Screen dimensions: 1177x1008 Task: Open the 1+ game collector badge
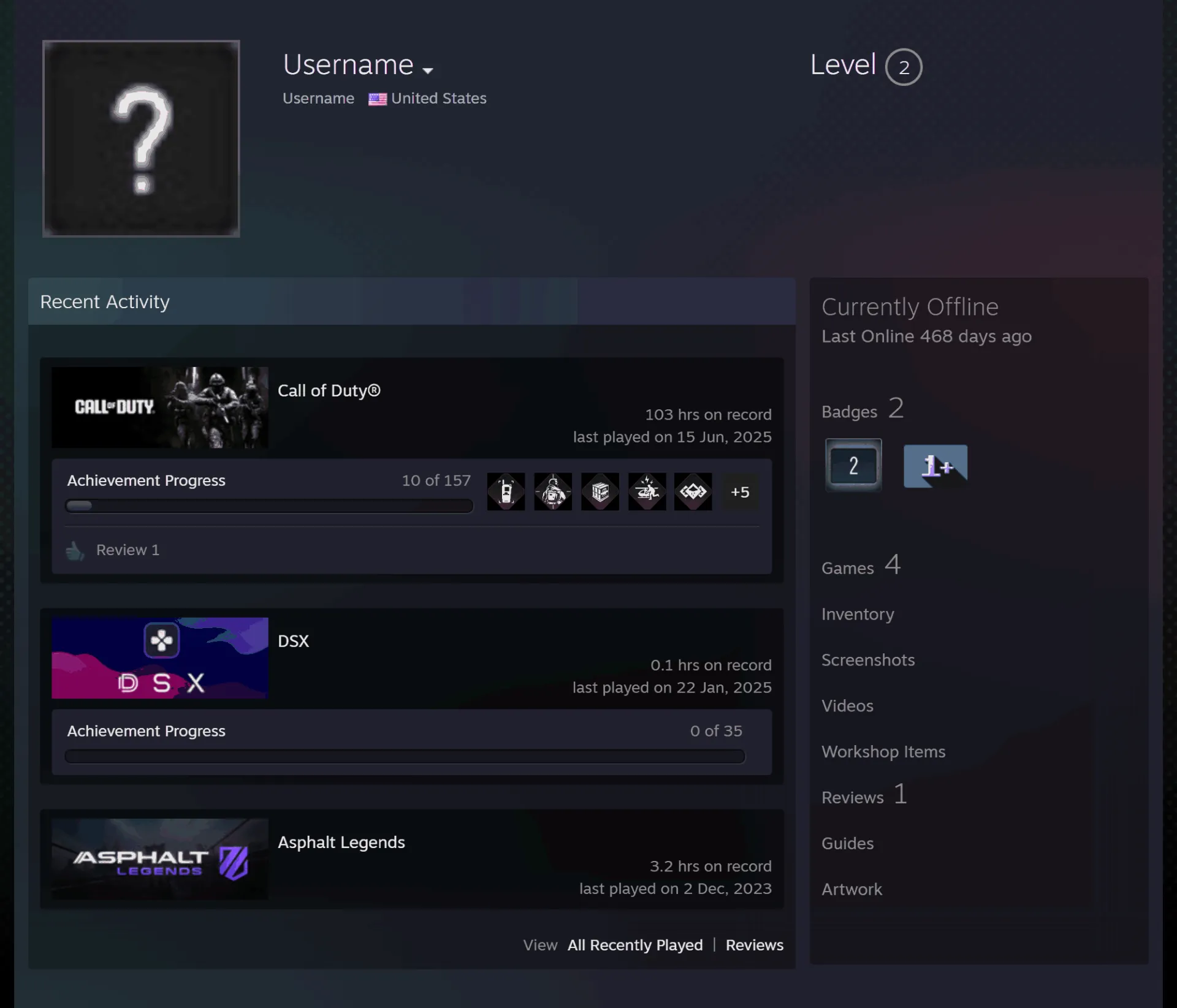[x=935, y=466]
